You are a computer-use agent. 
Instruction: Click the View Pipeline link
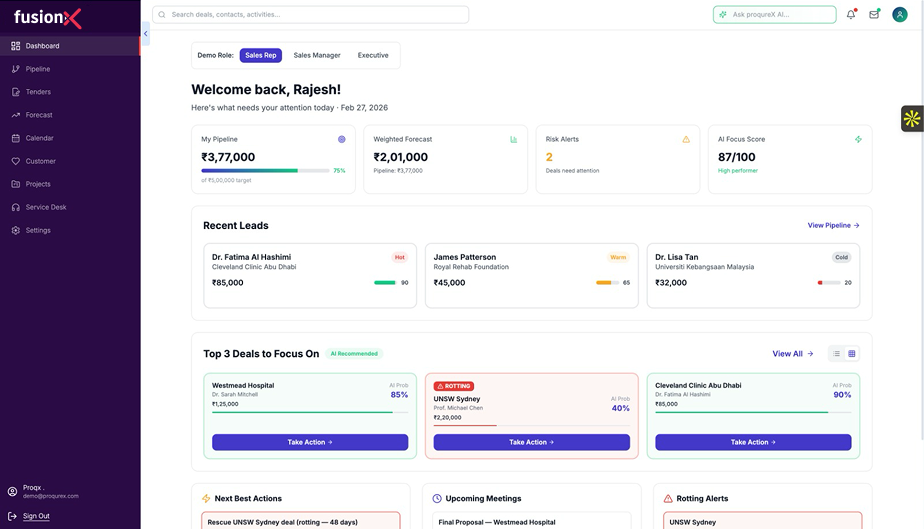(x=833, y=225)
